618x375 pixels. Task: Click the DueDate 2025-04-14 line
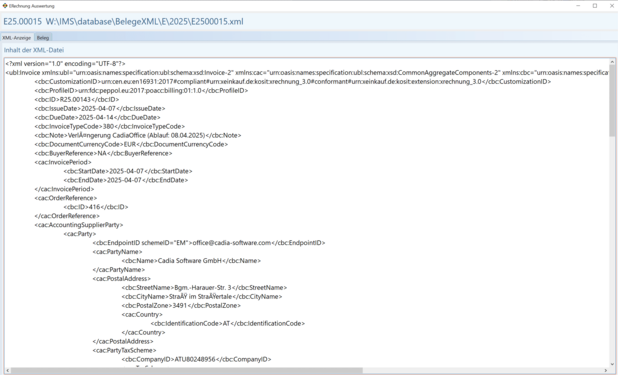coord(97,118)
